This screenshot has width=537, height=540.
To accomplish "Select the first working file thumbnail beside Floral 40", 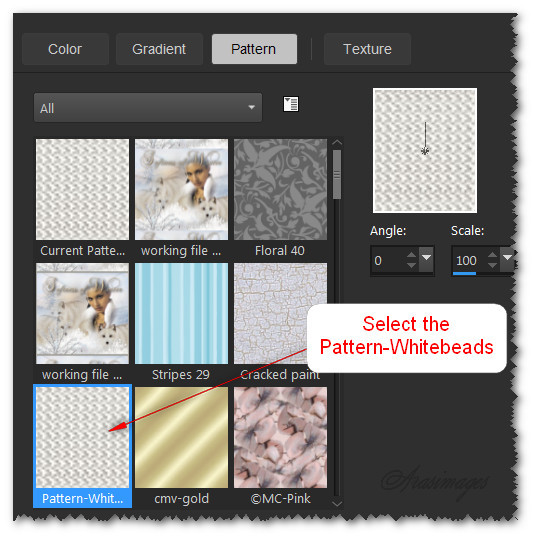I will click(x=181, y=189).
